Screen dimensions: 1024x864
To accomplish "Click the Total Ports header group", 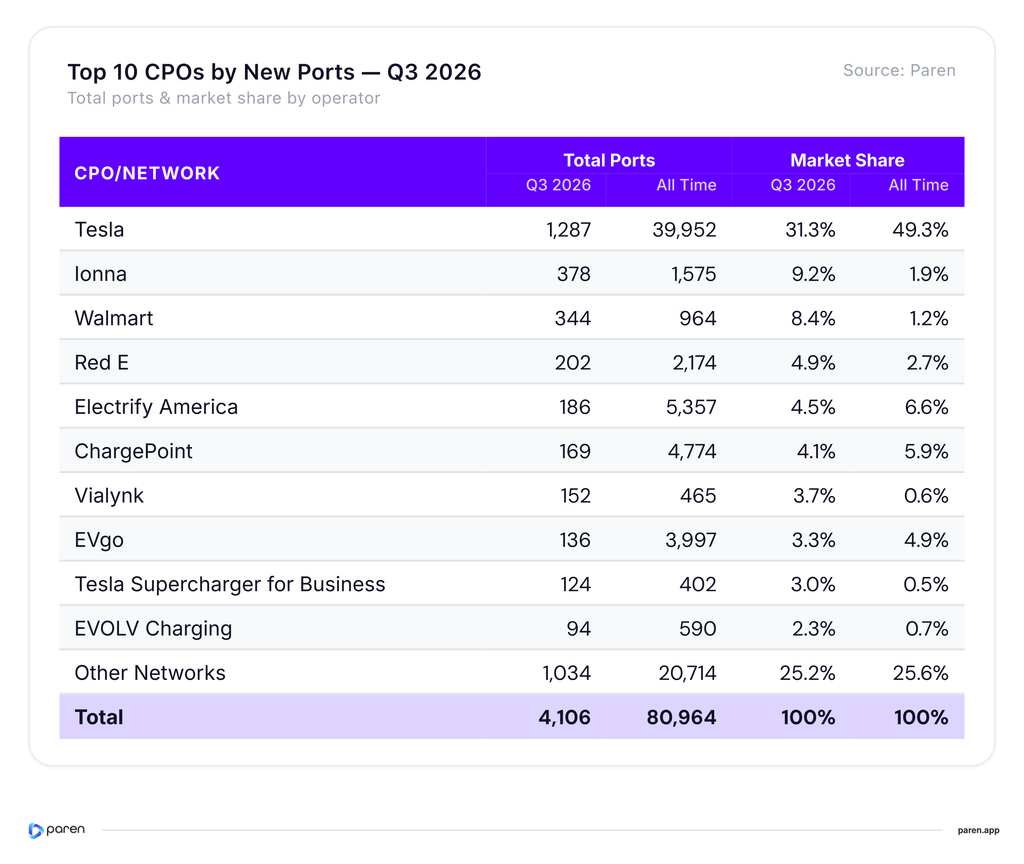I will click(609, 160).
